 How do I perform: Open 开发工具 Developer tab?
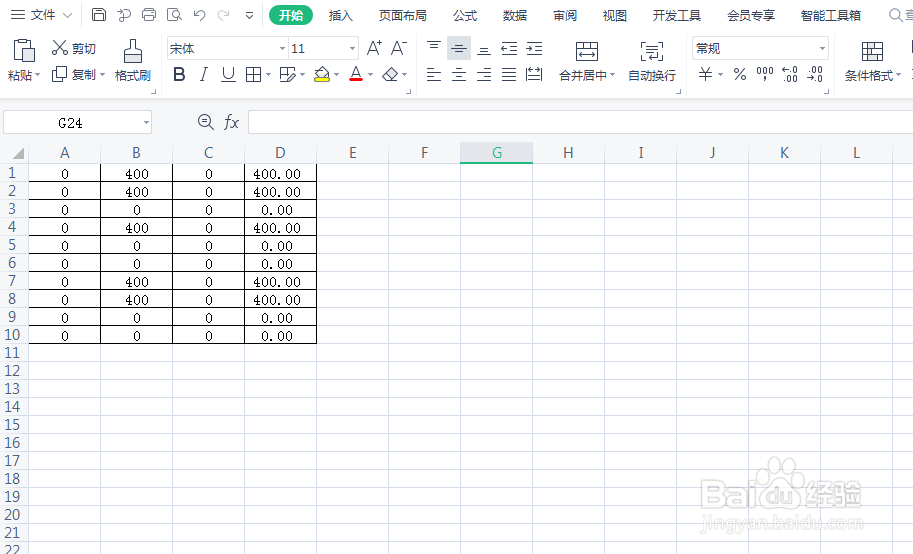point(677,16)
